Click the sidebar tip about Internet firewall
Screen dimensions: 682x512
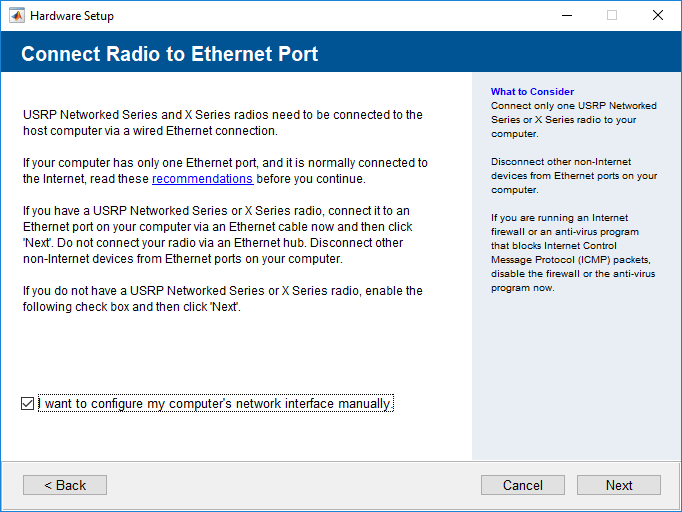pos(573,252)
